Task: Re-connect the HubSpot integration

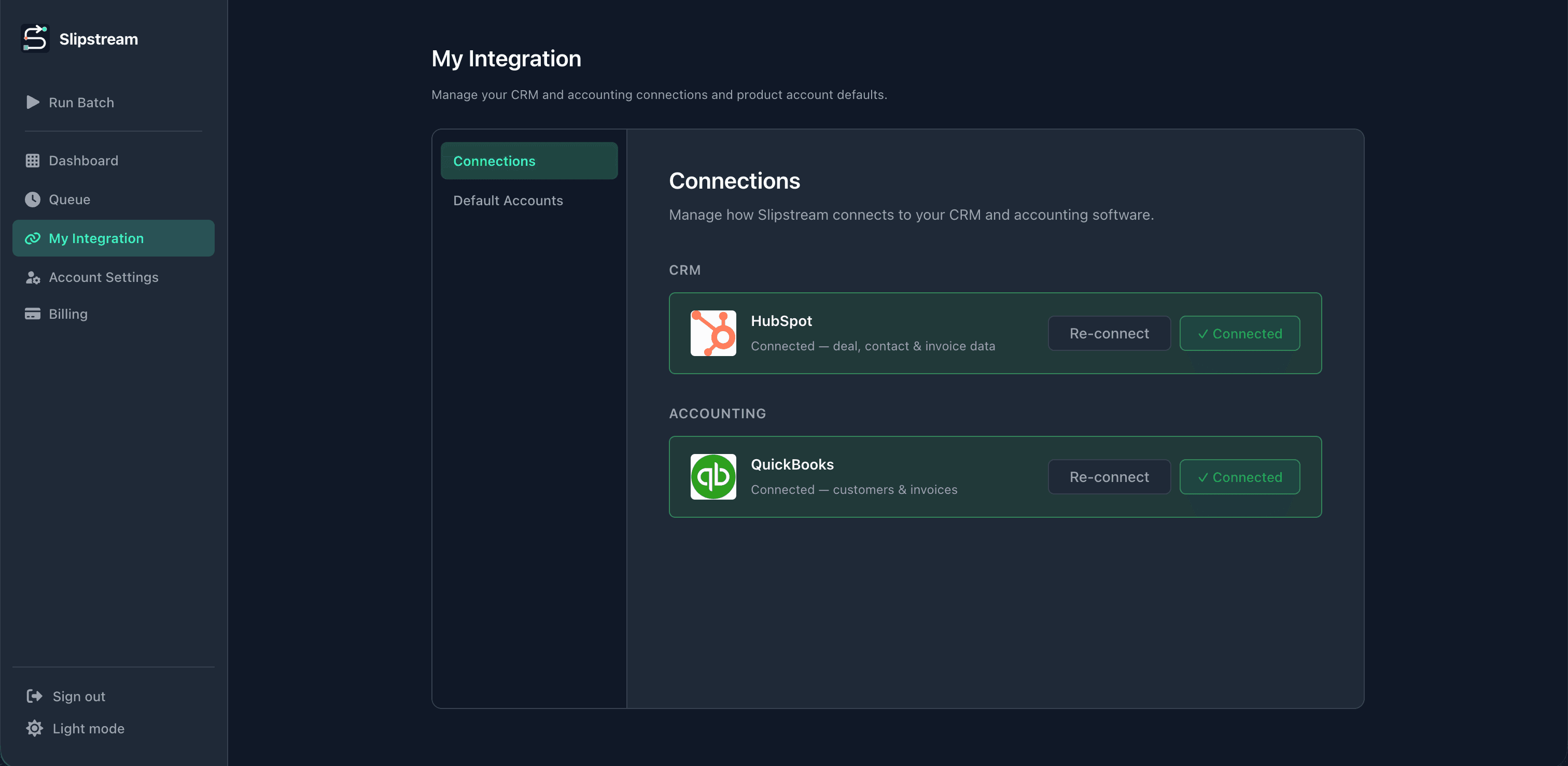Action: [1109, 333]
